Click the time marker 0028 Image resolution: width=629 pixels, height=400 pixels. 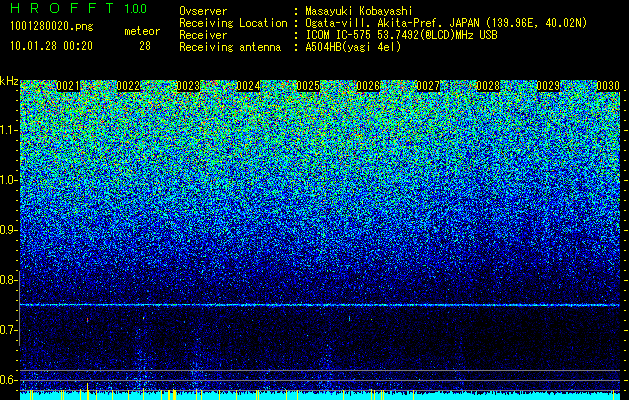pos(488,86)
